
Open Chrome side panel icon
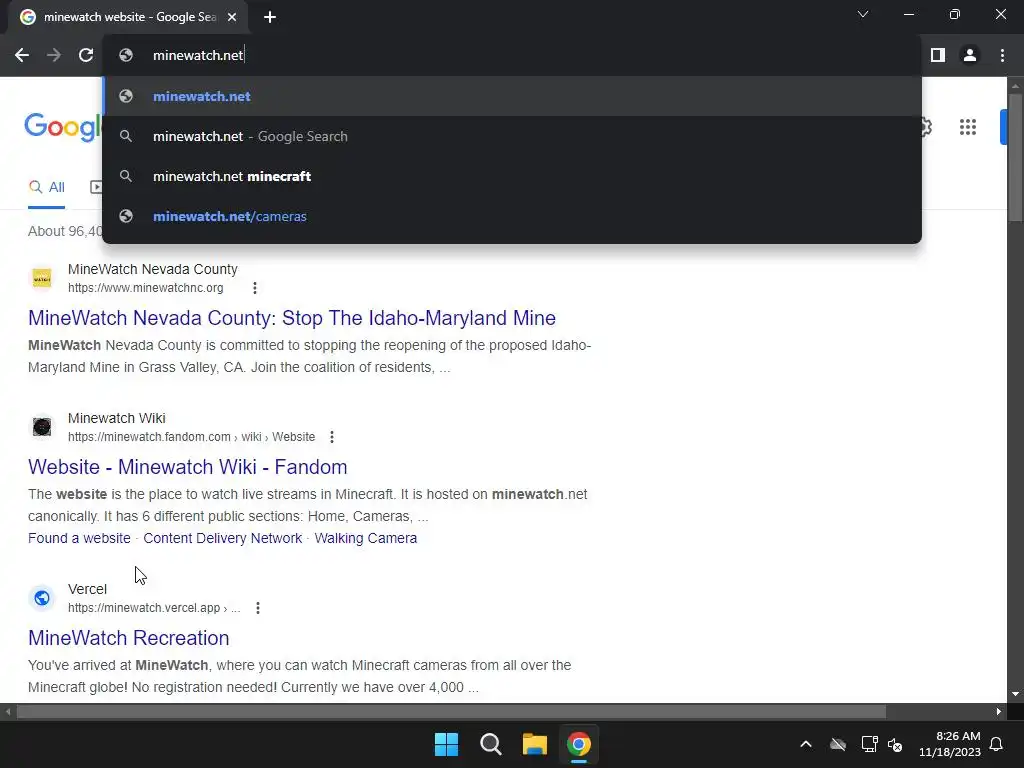pos(938,56)
